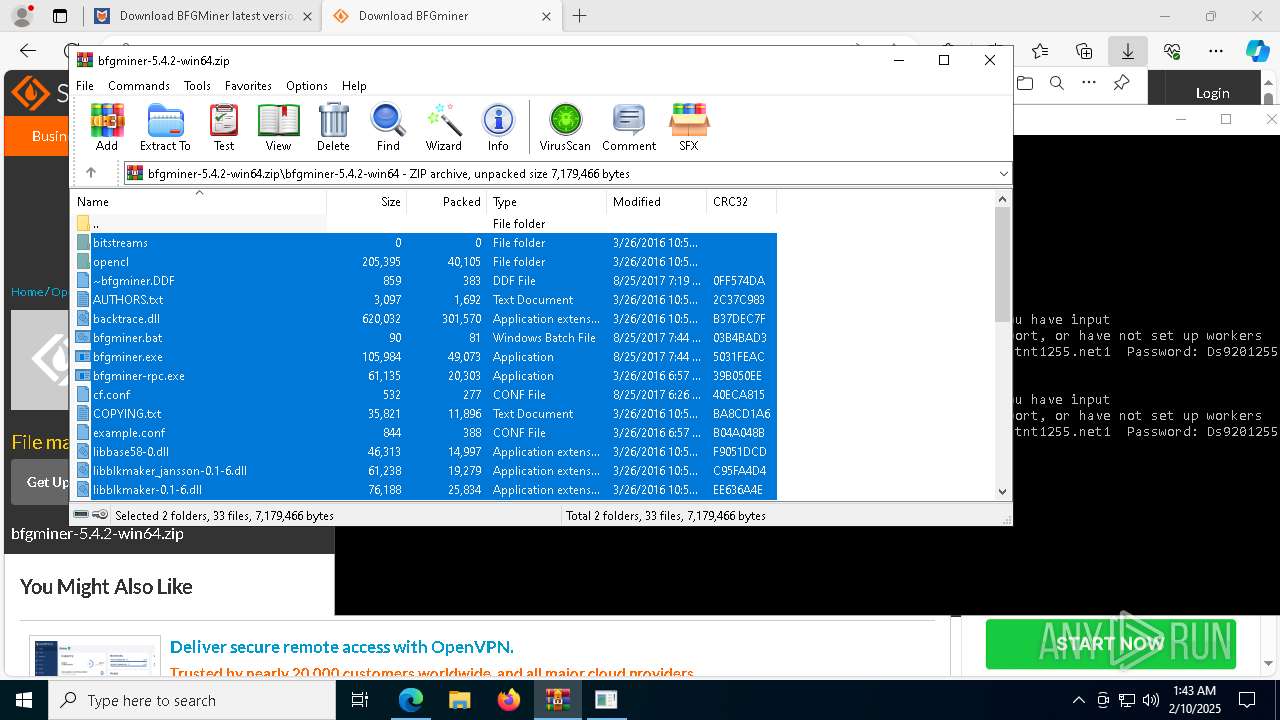Select ~bfgminer.DDF file
1280x720 pixels.
point(425,281)
